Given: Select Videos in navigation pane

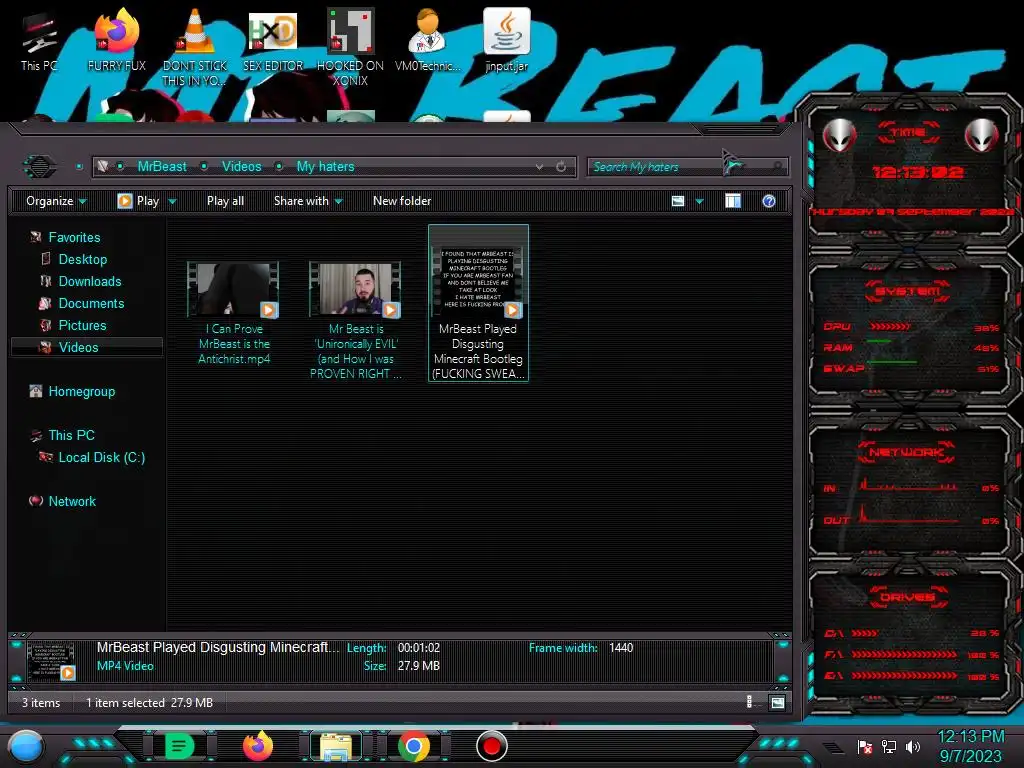Looking at the screenshot, I should coord(86,347).
